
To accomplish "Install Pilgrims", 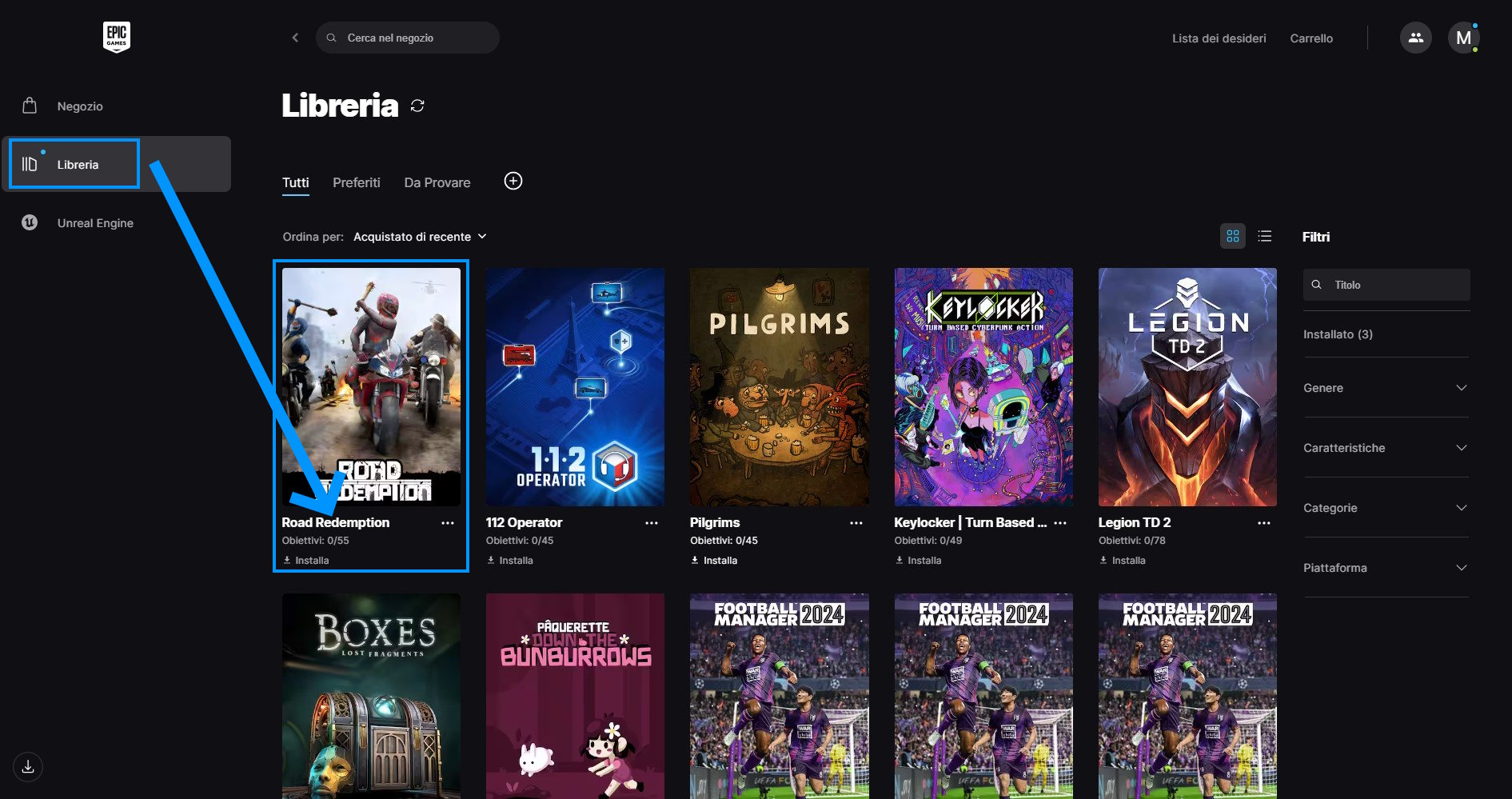I will [x=714, y=561].
